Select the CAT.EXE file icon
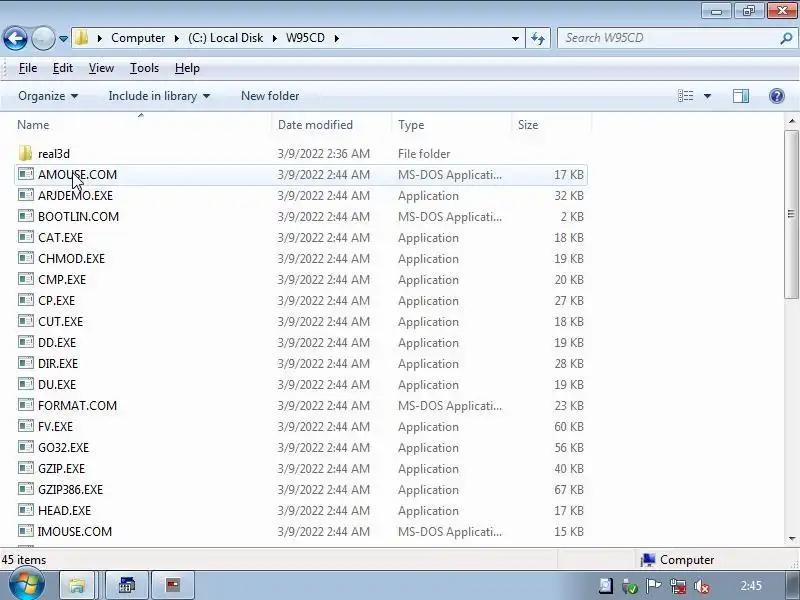 [26, 237]
